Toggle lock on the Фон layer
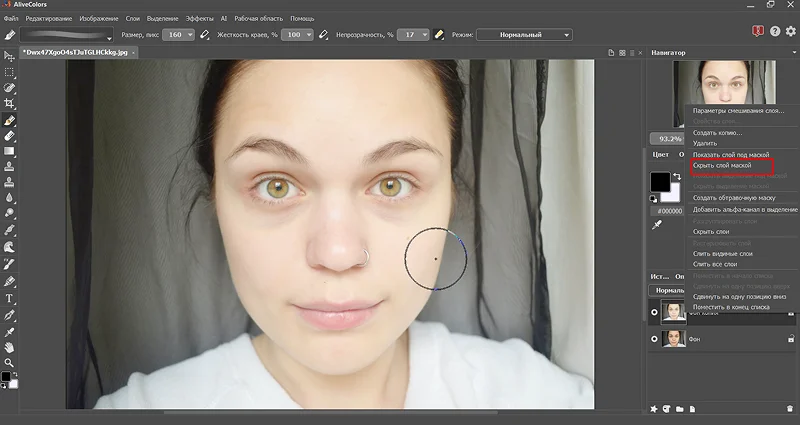This screenshot has height=425, width=800. coord(791,339)
